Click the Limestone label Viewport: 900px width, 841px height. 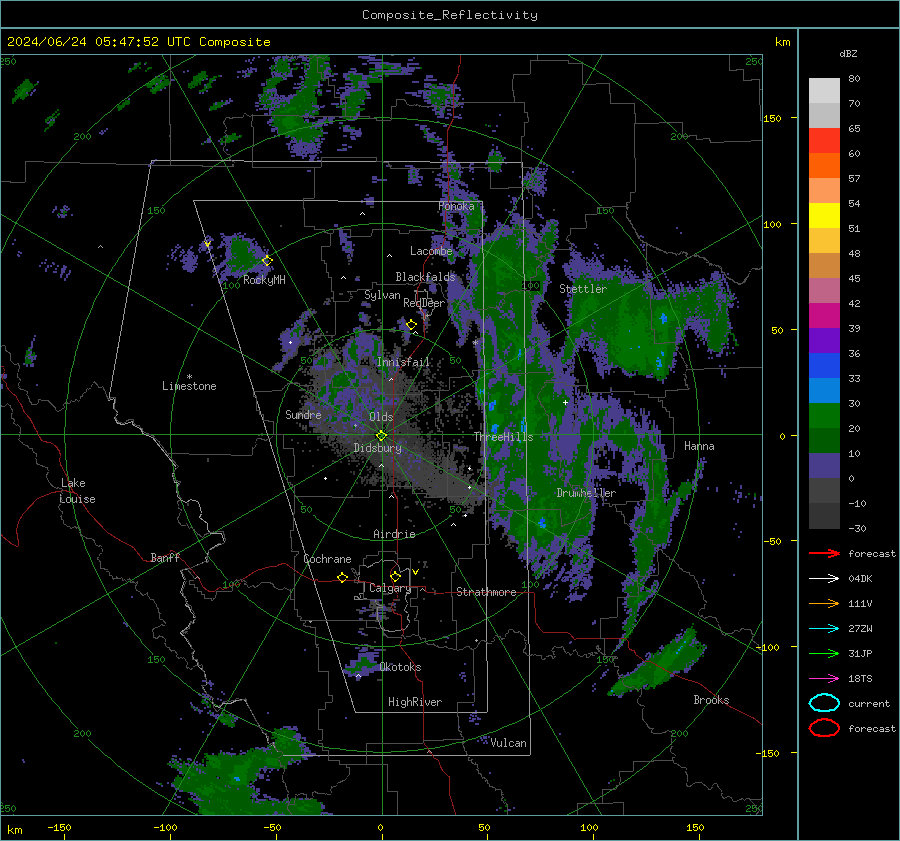(x=189, y=386)
